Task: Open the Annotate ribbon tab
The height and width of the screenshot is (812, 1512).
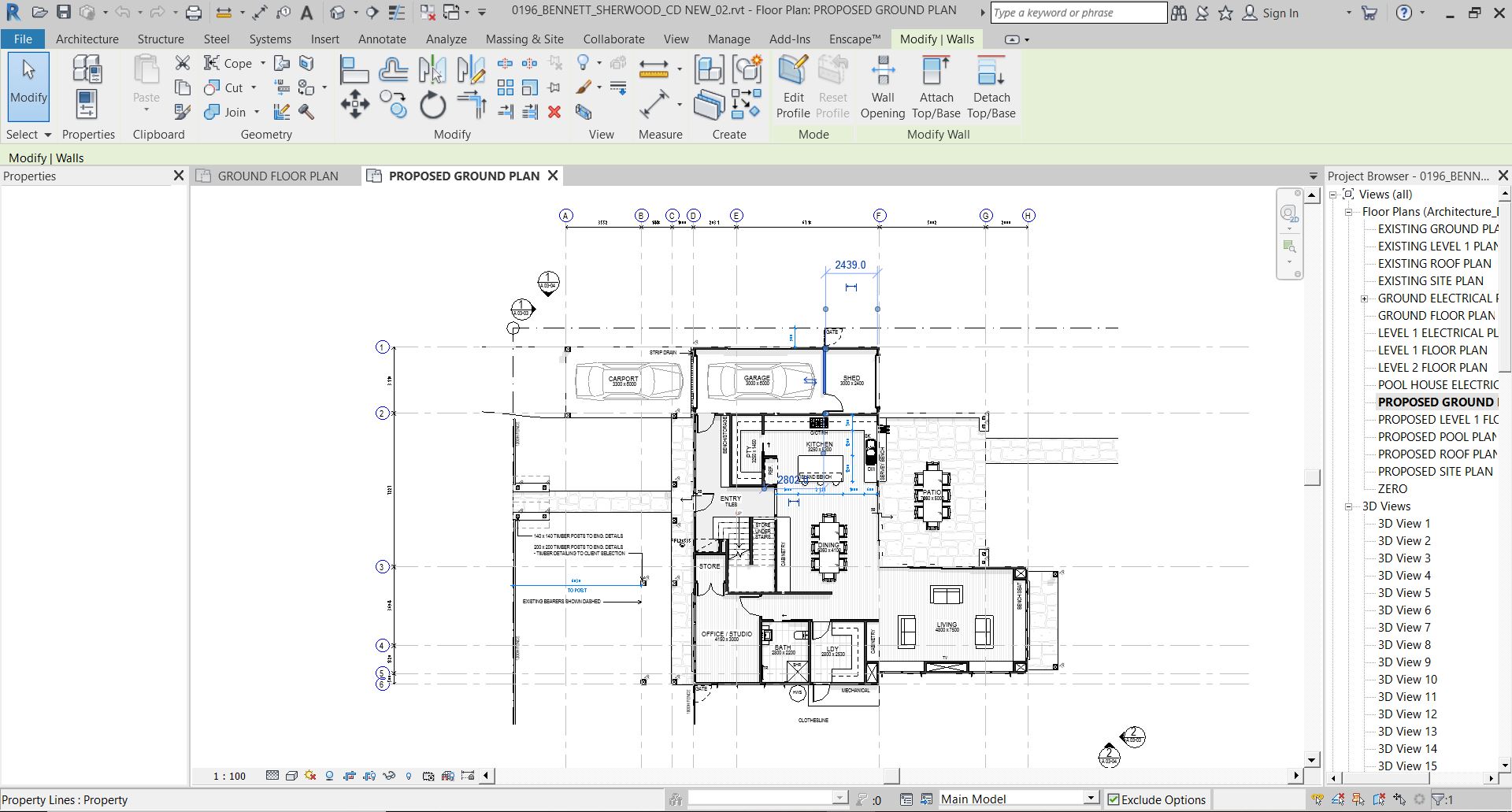Action: click(x=382, y=39)
